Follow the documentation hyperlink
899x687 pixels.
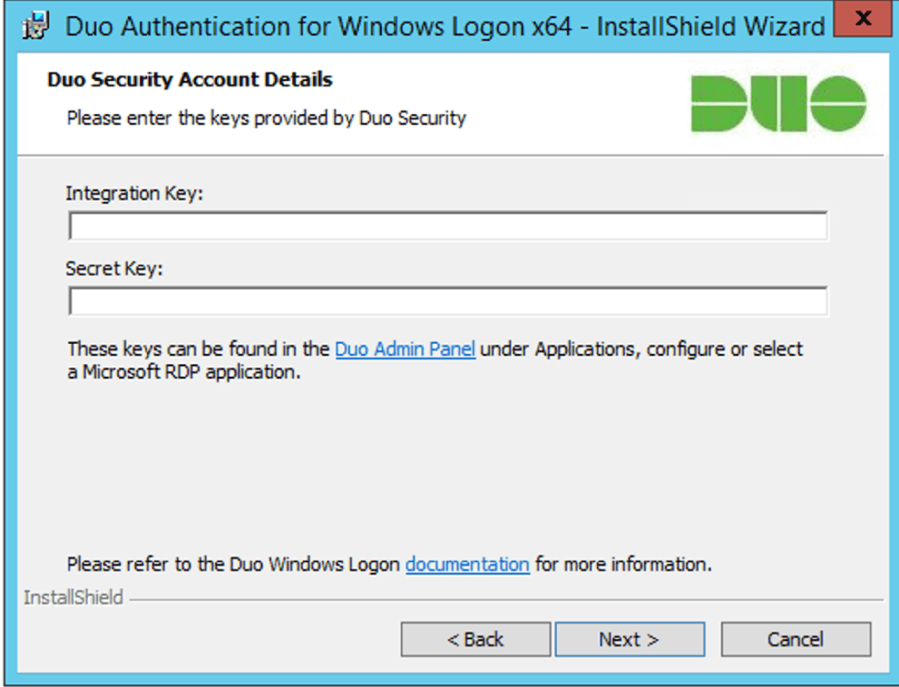(x=467, y=564)
